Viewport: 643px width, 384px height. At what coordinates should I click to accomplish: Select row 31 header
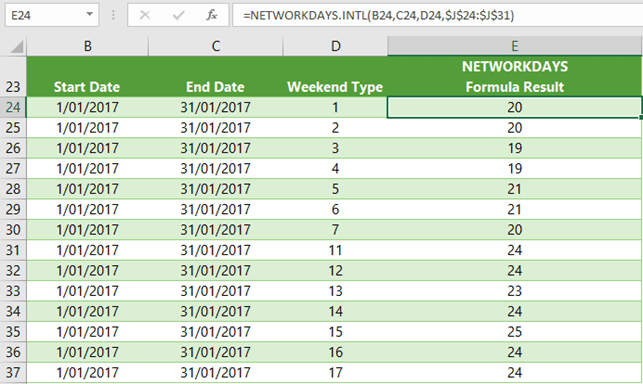13,250
